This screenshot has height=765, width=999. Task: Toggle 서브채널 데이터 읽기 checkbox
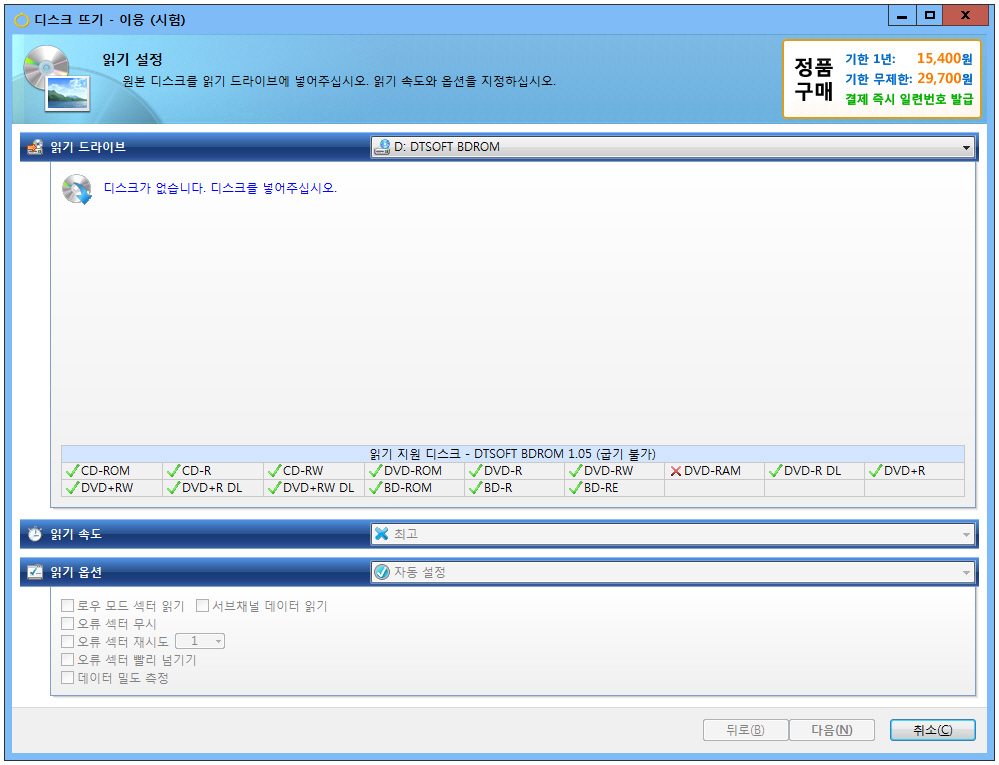(202, 606)
